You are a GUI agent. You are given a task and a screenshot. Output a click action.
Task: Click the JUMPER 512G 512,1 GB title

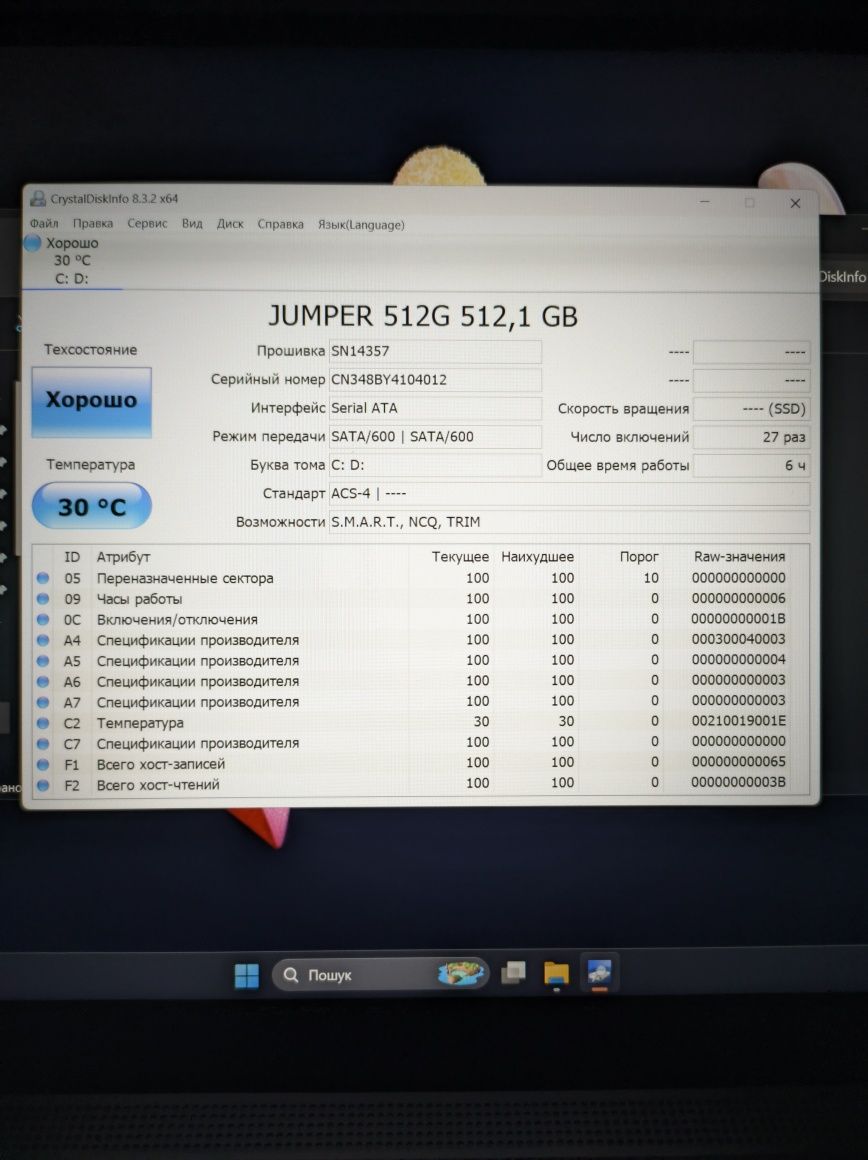(423, 316)
